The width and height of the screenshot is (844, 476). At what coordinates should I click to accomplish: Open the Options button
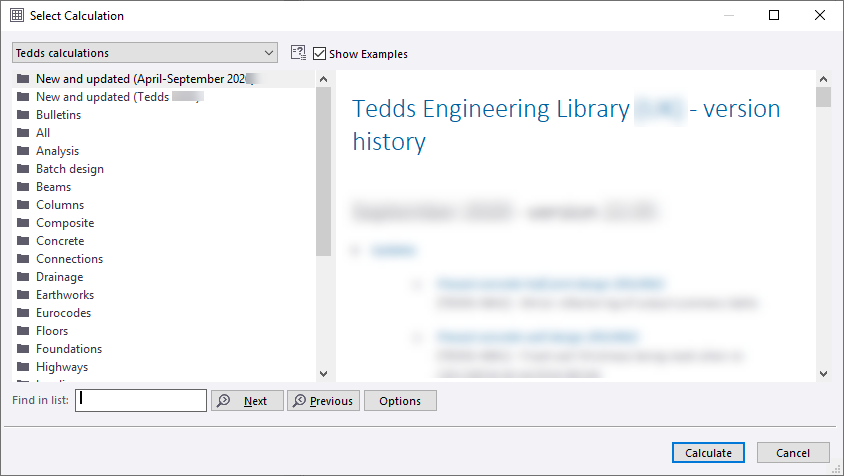[400, 401]
